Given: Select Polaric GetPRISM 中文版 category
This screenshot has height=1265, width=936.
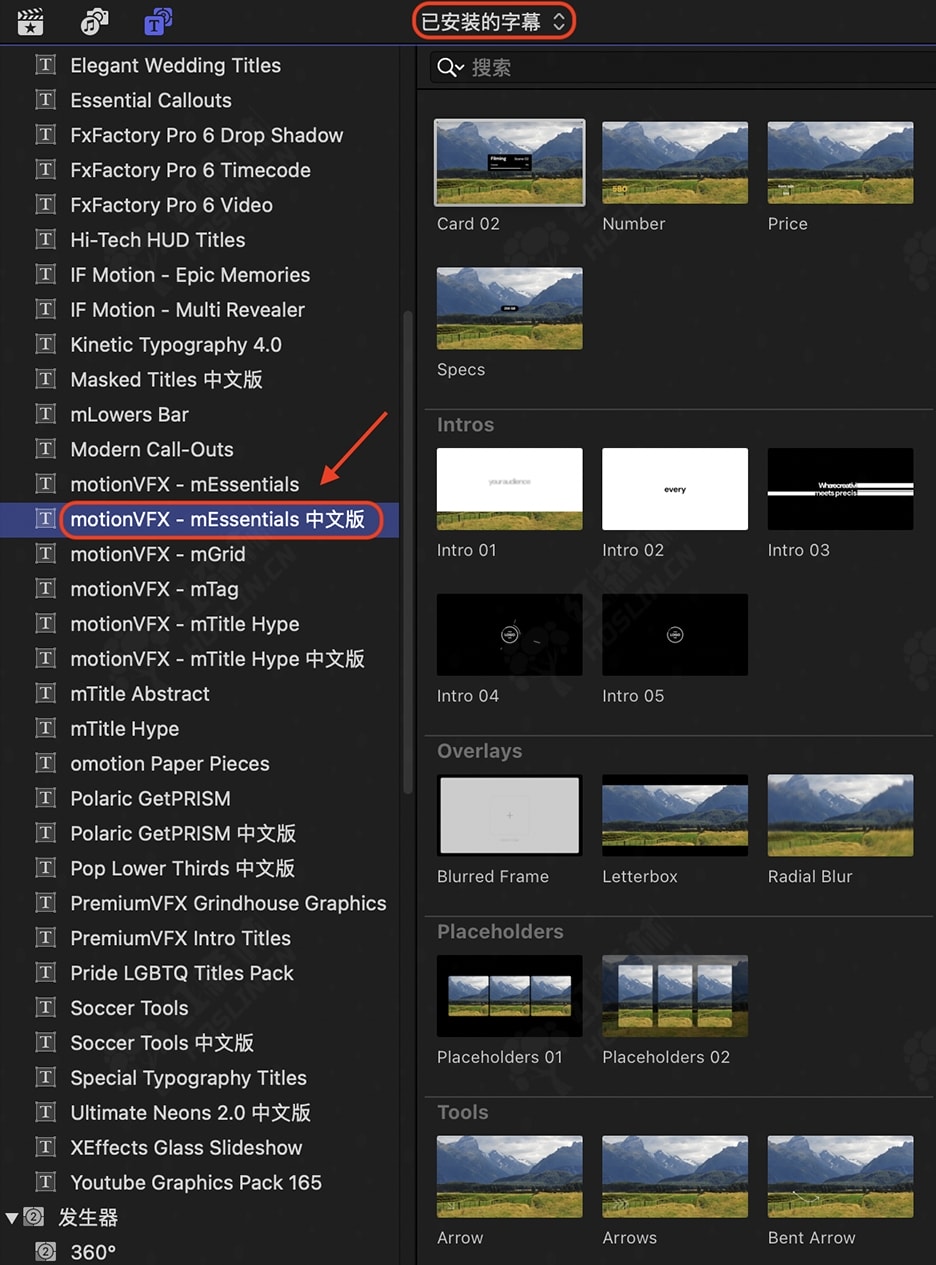Looking at the screenshot, I should click(183, 833).
